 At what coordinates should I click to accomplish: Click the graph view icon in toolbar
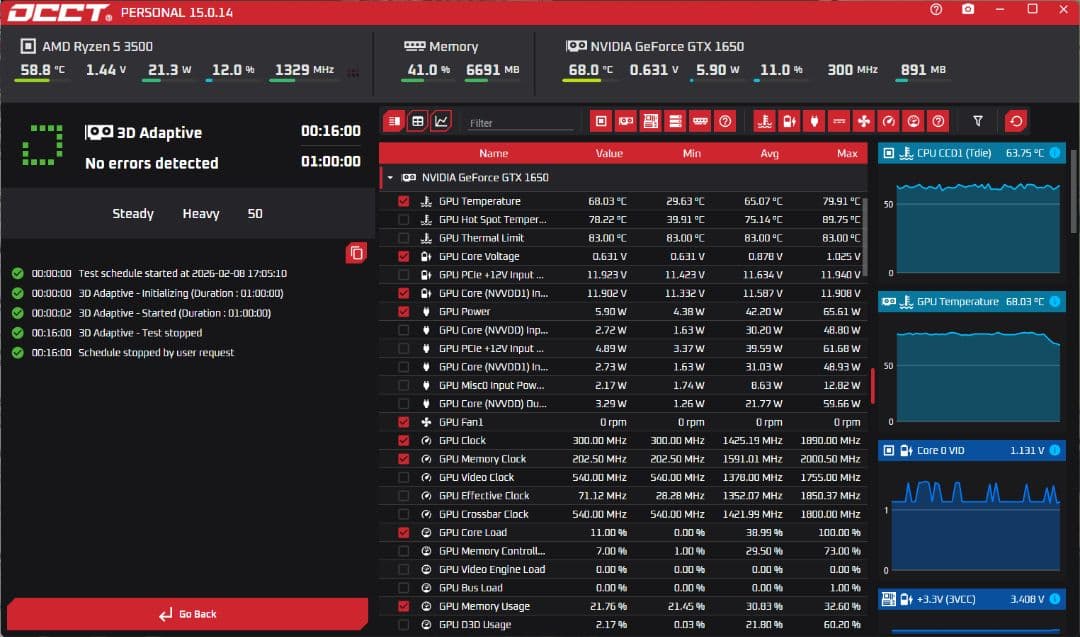pos(441,121)
